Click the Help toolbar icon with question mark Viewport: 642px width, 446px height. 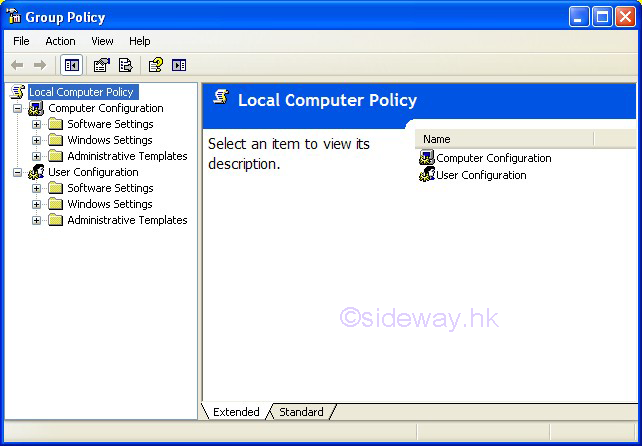pyautogui.click(x=155, y=65)
